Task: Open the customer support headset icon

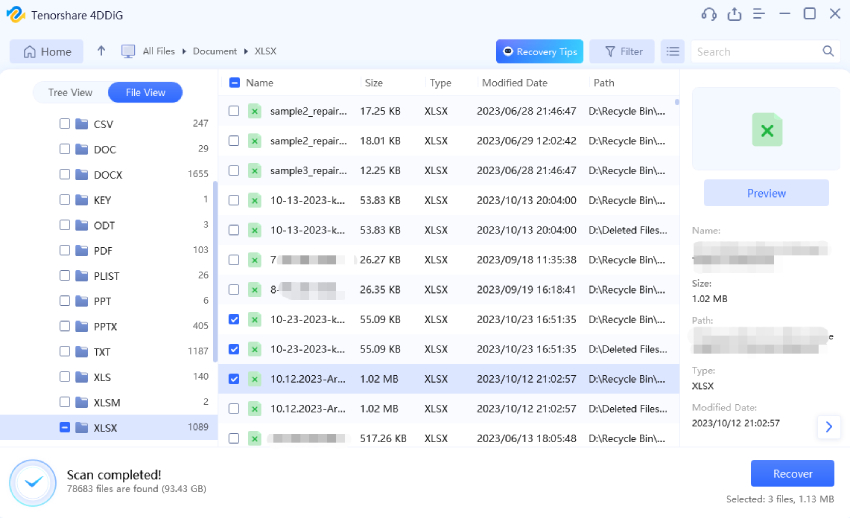Action: [709, 14]
